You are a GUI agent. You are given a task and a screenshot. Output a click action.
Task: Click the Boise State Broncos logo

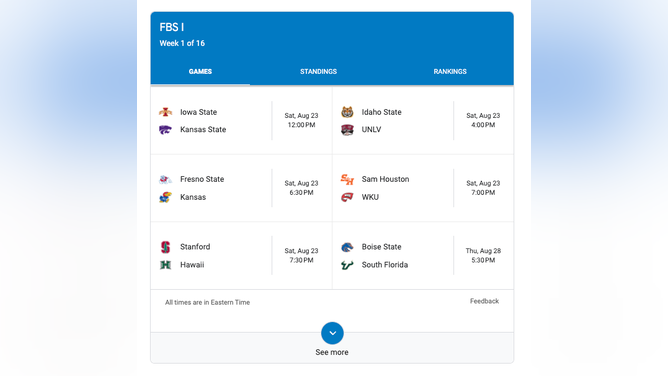click(347, 247)
